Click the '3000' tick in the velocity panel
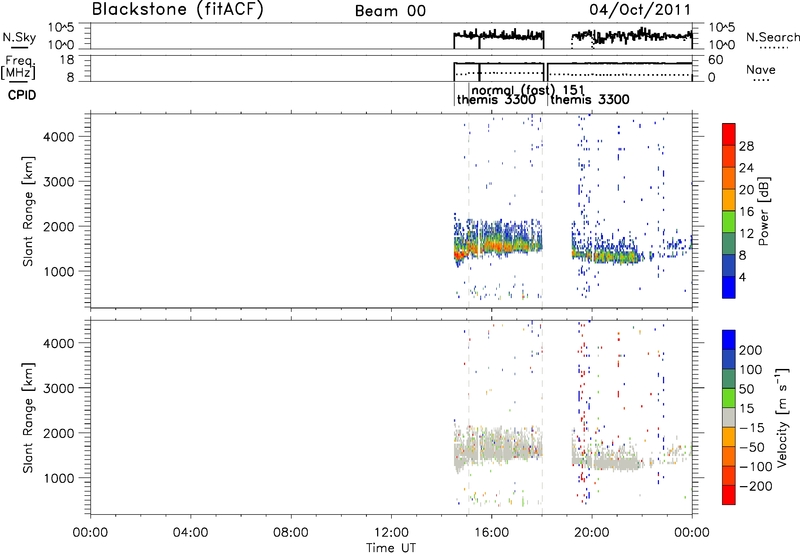Viewport: 800px width, 554px height. [59, 388]
